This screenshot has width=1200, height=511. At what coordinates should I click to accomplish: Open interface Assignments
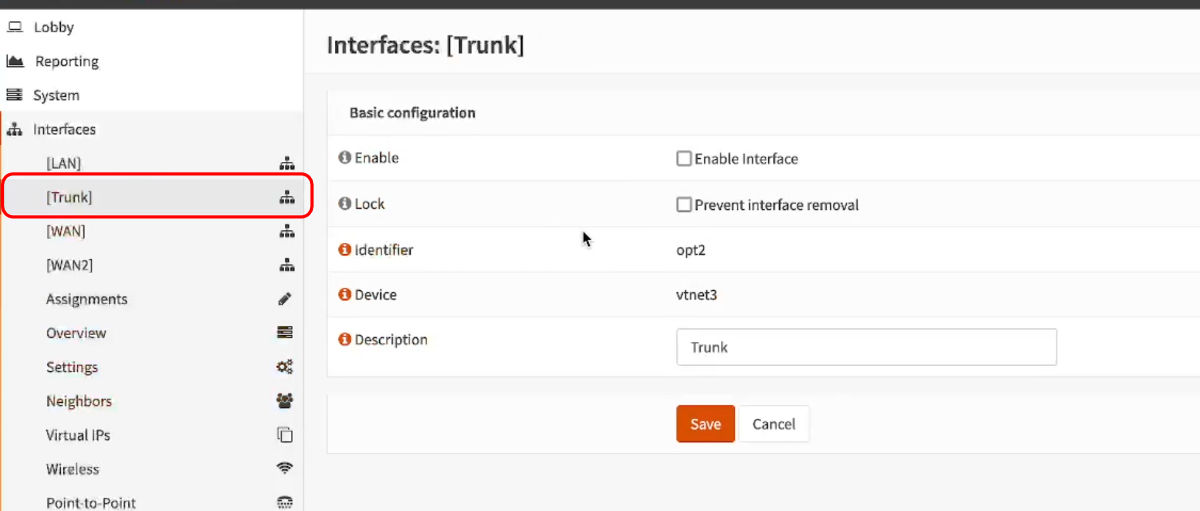(87, 299)
